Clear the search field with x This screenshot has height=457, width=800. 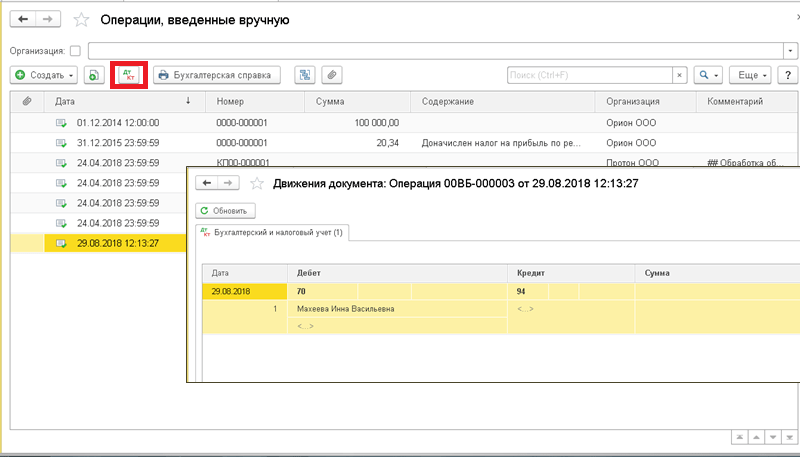pos(679,75)
